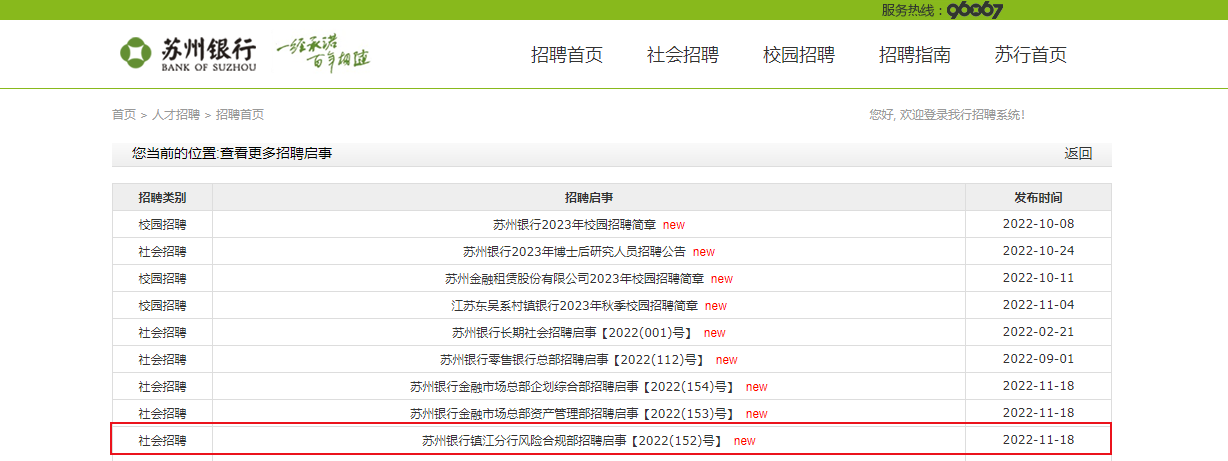This screenshot has height=461, width=1228.
Task: Click the 发布时间 column header
Action: 1038,197
